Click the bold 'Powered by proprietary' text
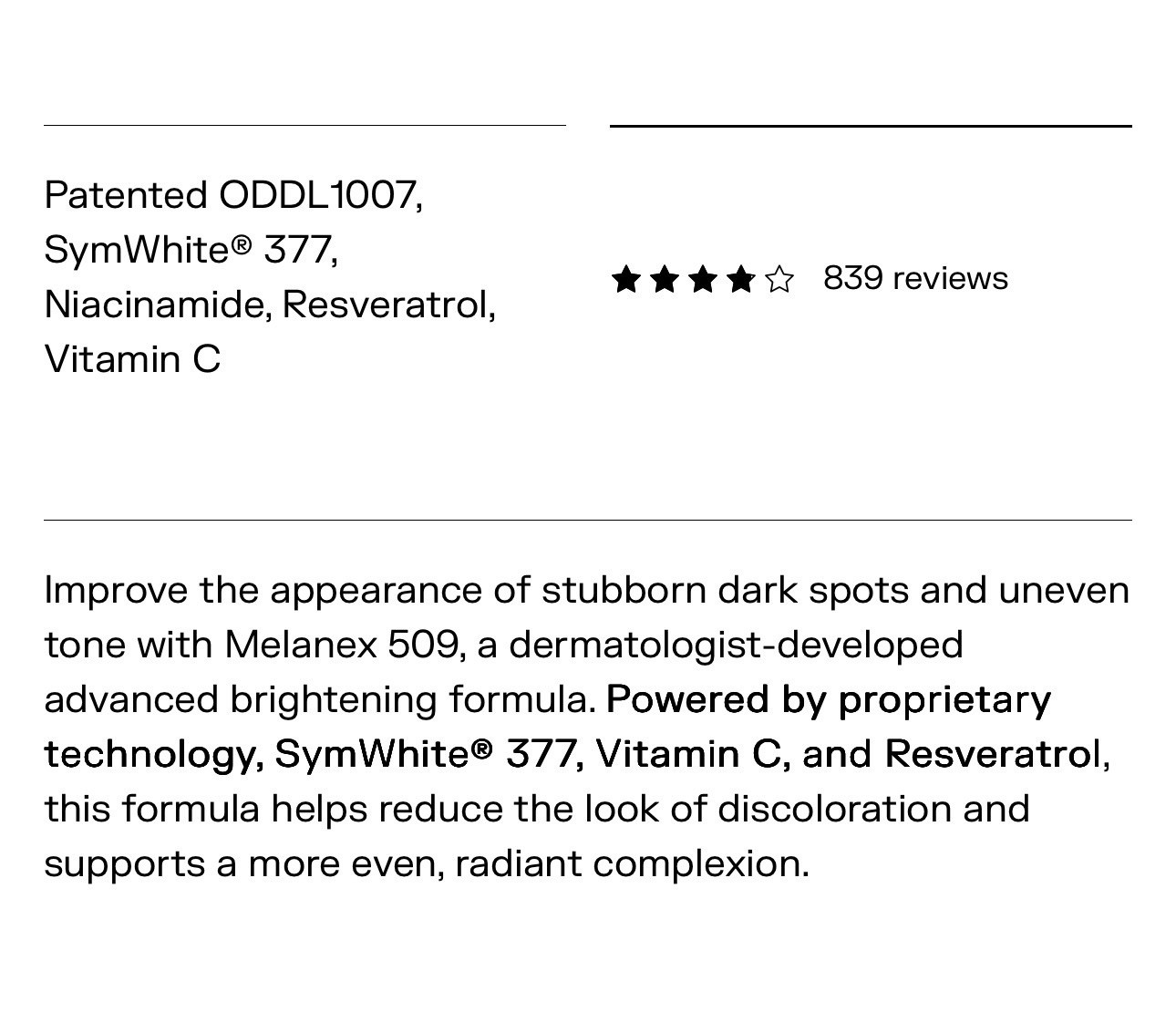 [828, 699]
